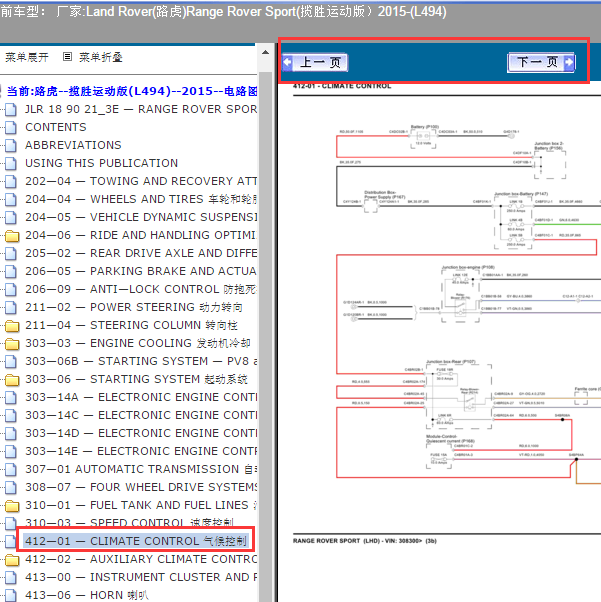Go to next page with 下一页
The image size is (601, 602).
coord(541,62)
